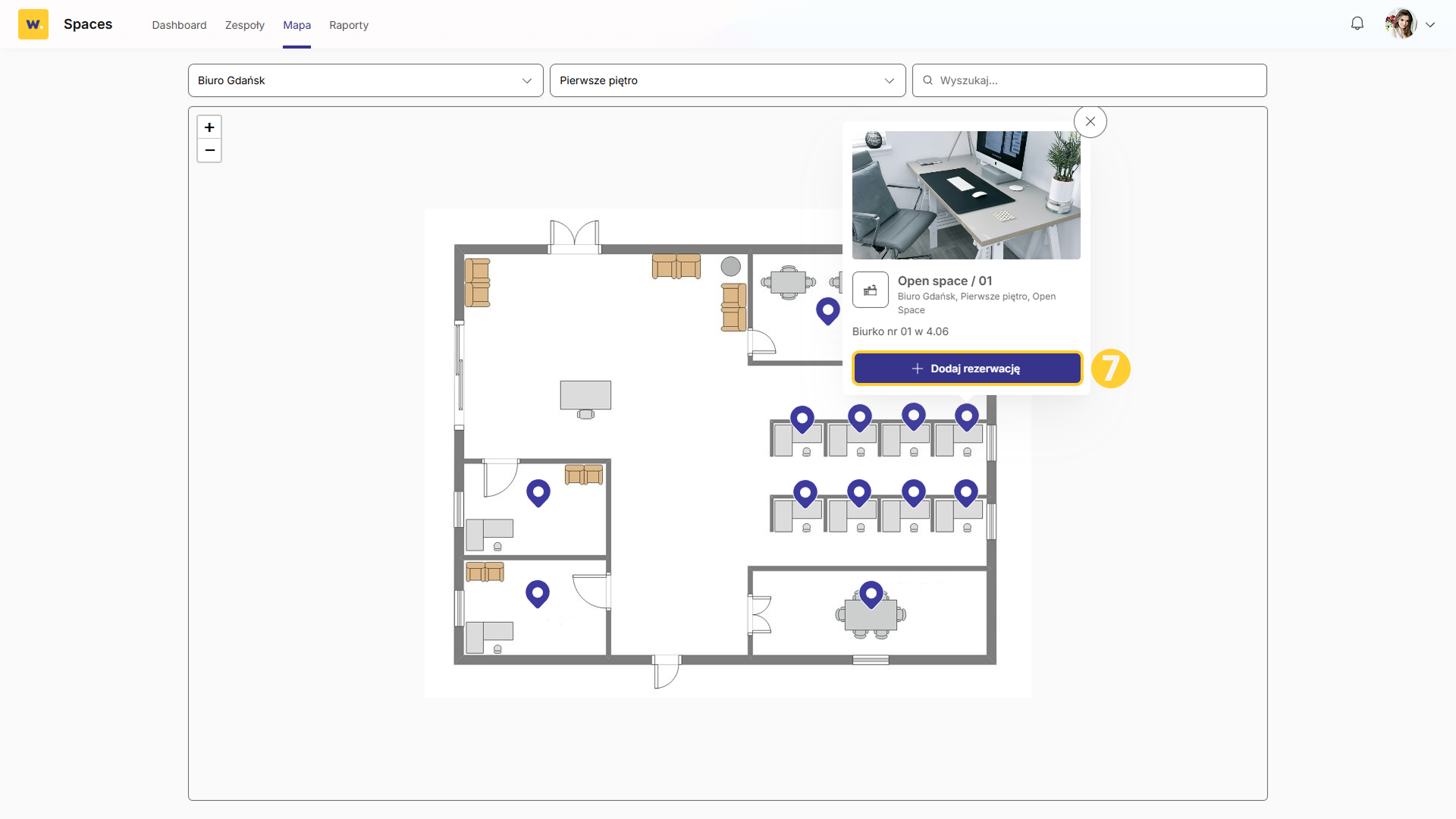Open the notifications bell
1456x819 pixels.
(x=1357, y=24)
